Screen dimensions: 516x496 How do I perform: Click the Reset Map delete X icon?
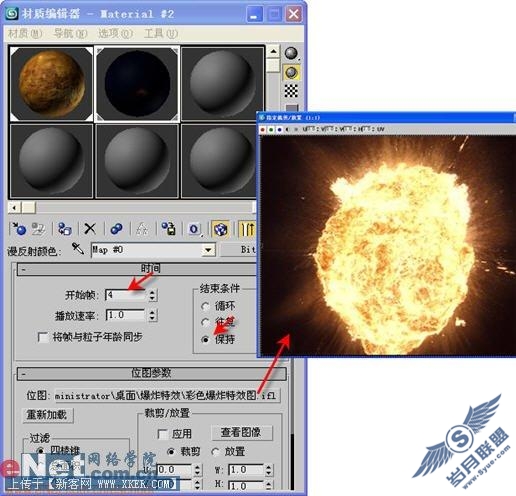(x=90, y=229)
